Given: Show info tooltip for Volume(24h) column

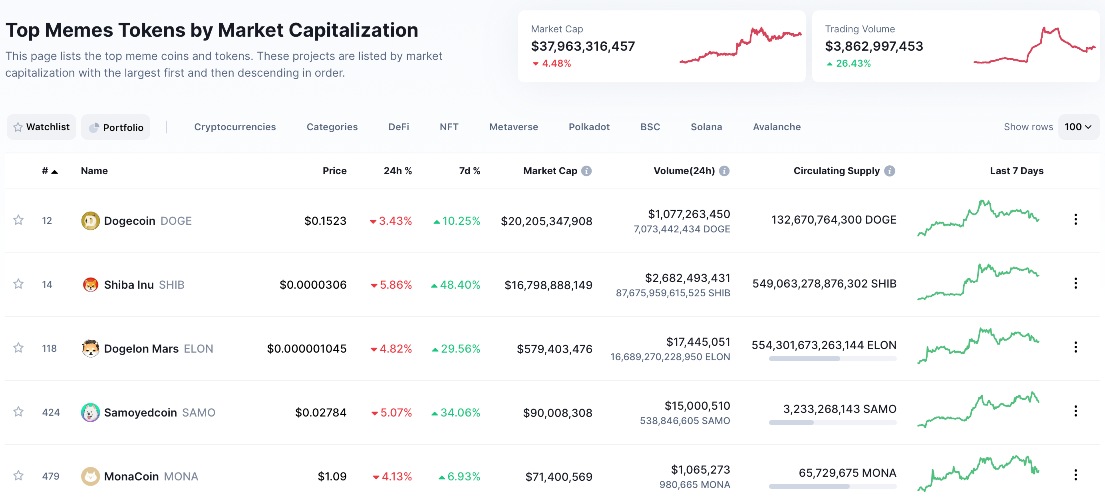Looking at the screenshot, I should (724, 171).
